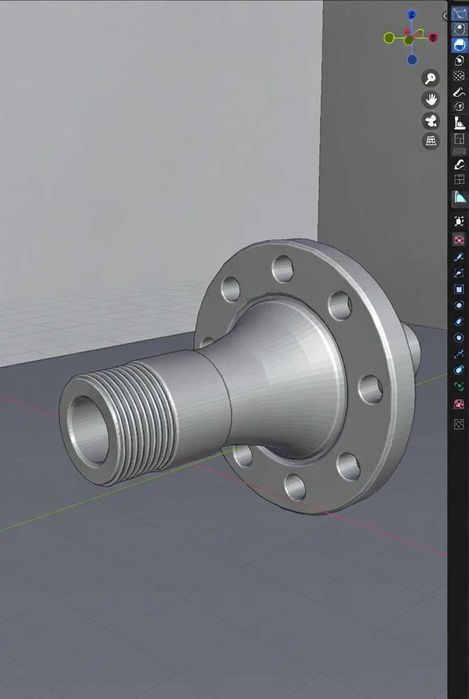Click the green Y axis circle on gizmo

click(x=389, y=38)
